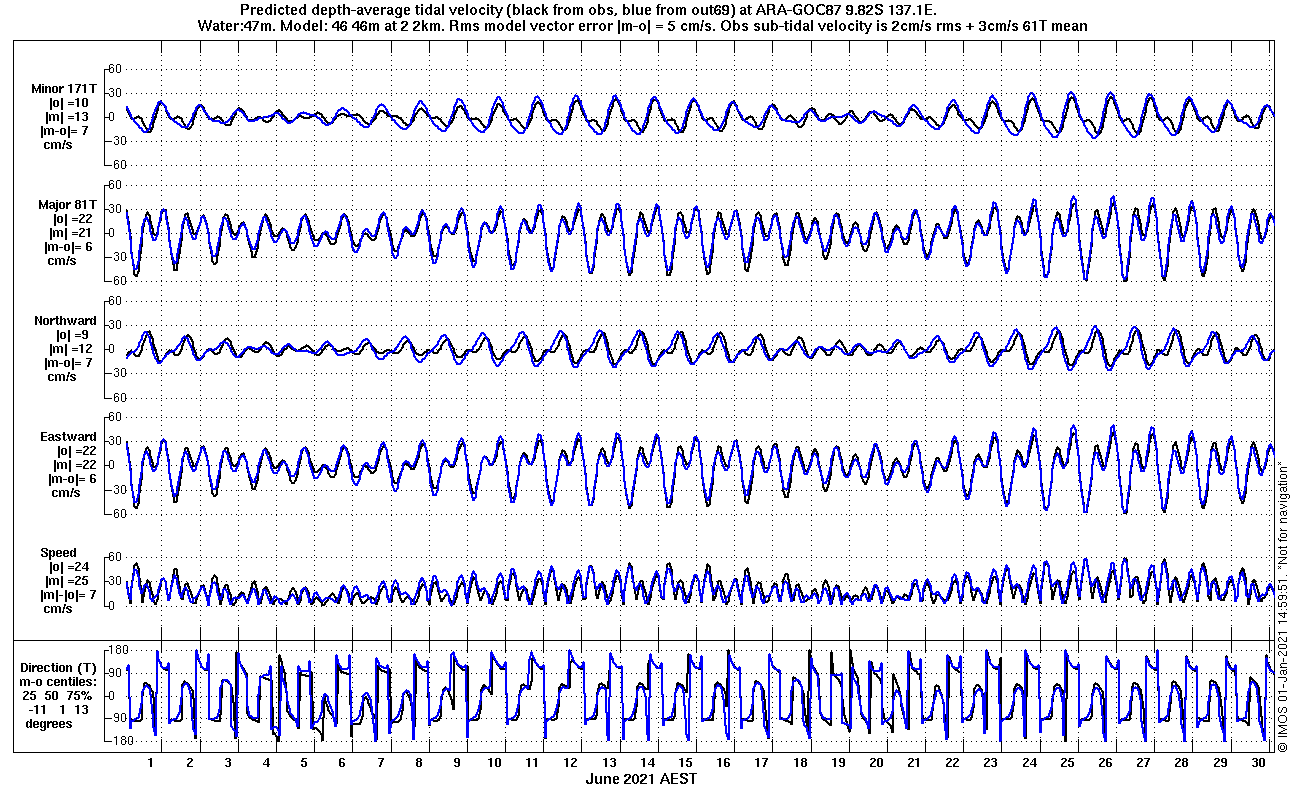
Task: Click the 'Eastward' panel label
Action: click(x=68, y=437)
